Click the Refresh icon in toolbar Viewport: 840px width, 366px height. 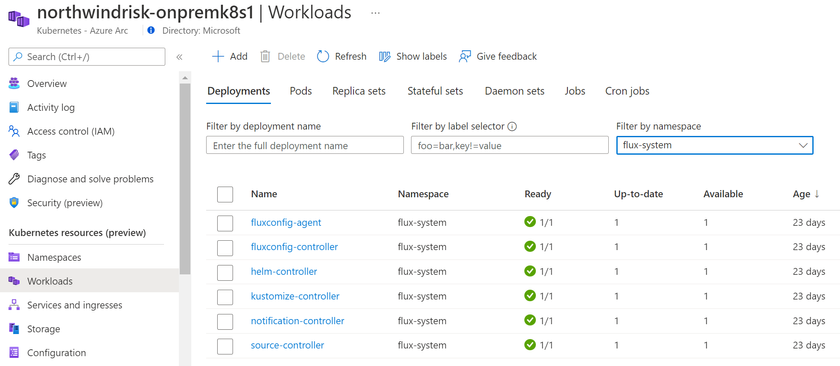click(x=322, y=56)
